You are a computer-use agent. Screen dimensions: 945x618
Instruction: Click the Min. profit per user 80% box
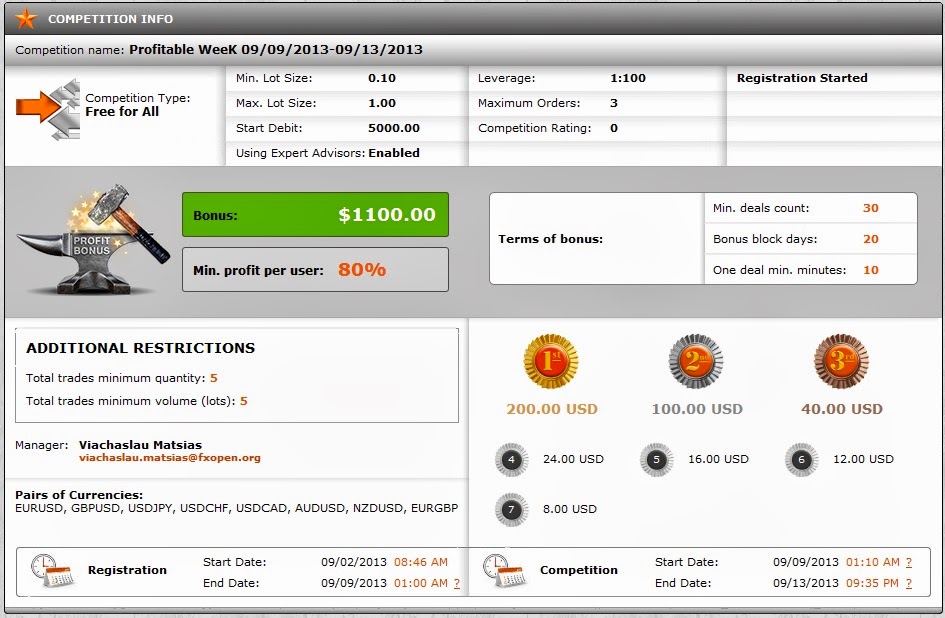click(x=315, y=270)
